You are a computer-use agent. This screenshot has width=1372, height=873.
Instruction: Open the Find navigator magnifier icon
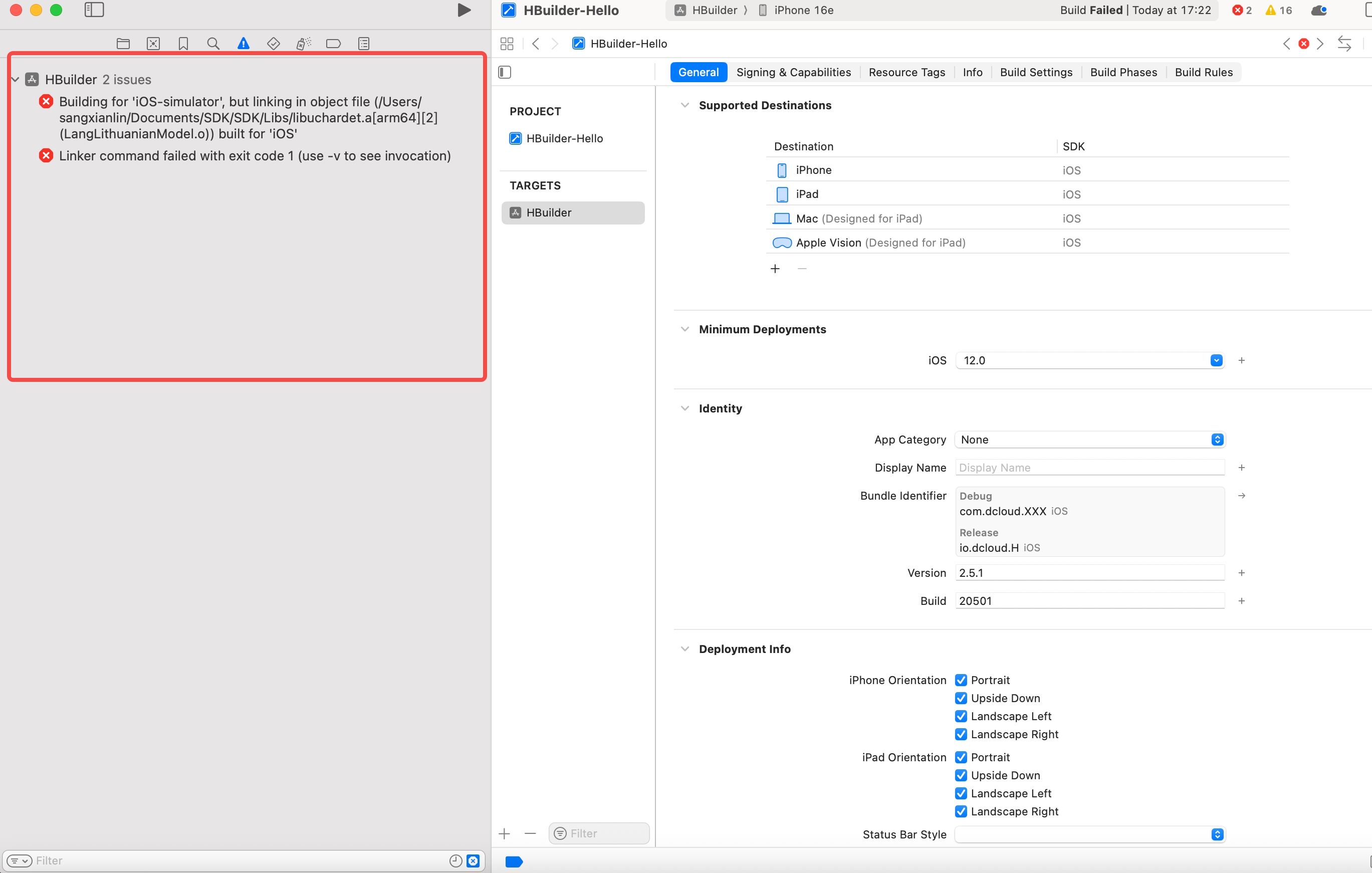coord(213,43)
